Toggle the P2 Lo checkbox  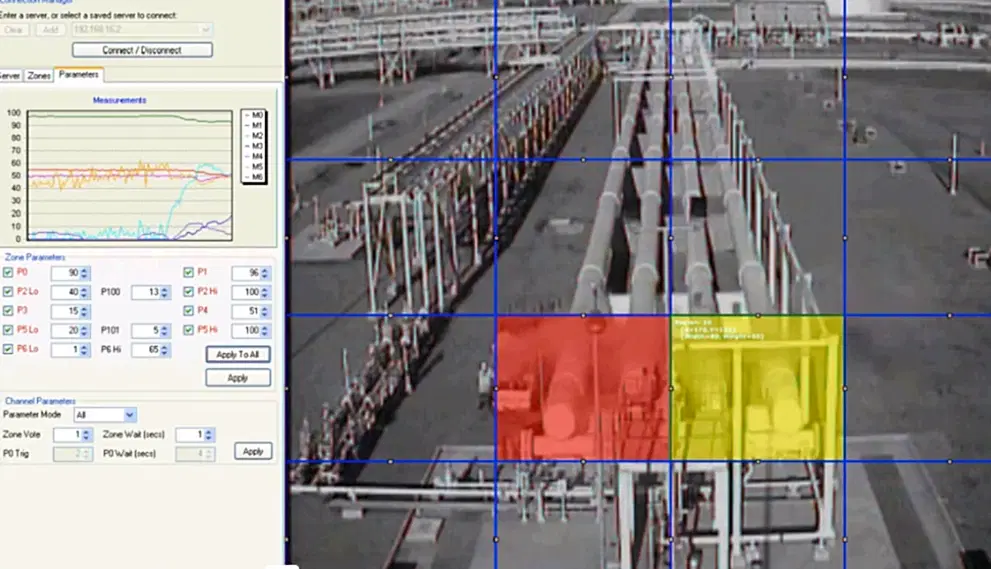[x=9, y=292]
